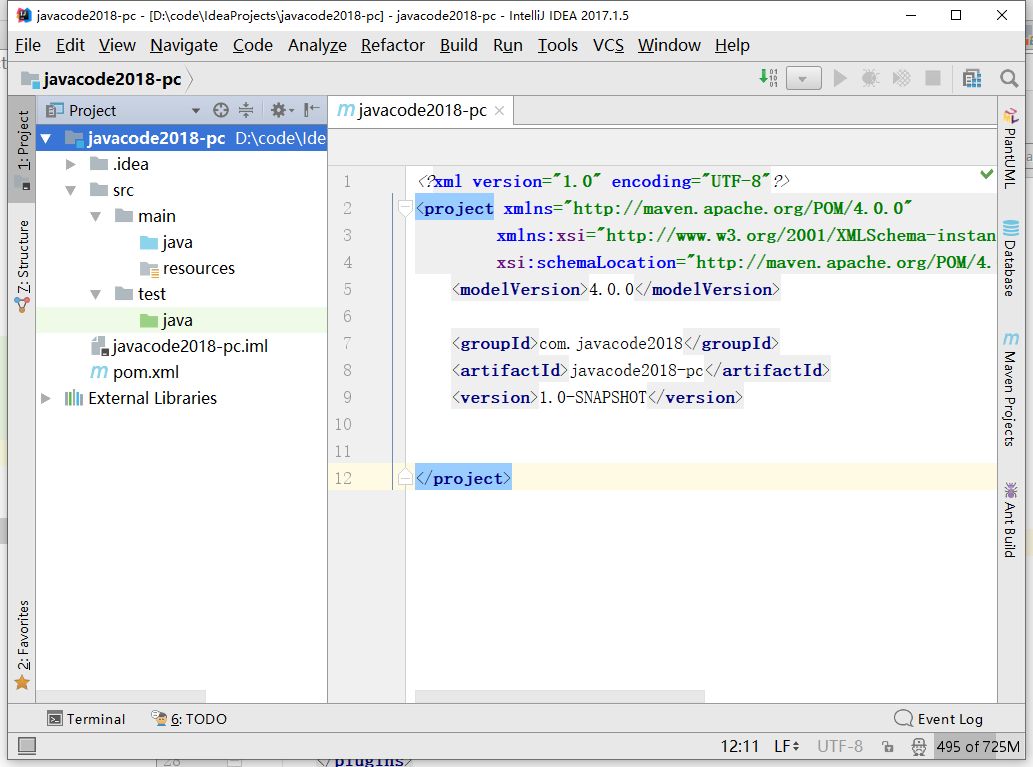The width and height of the screenshot is (1033, 767).
Task: Collapse all nodes in Project panel
Action: coord(245,110)
